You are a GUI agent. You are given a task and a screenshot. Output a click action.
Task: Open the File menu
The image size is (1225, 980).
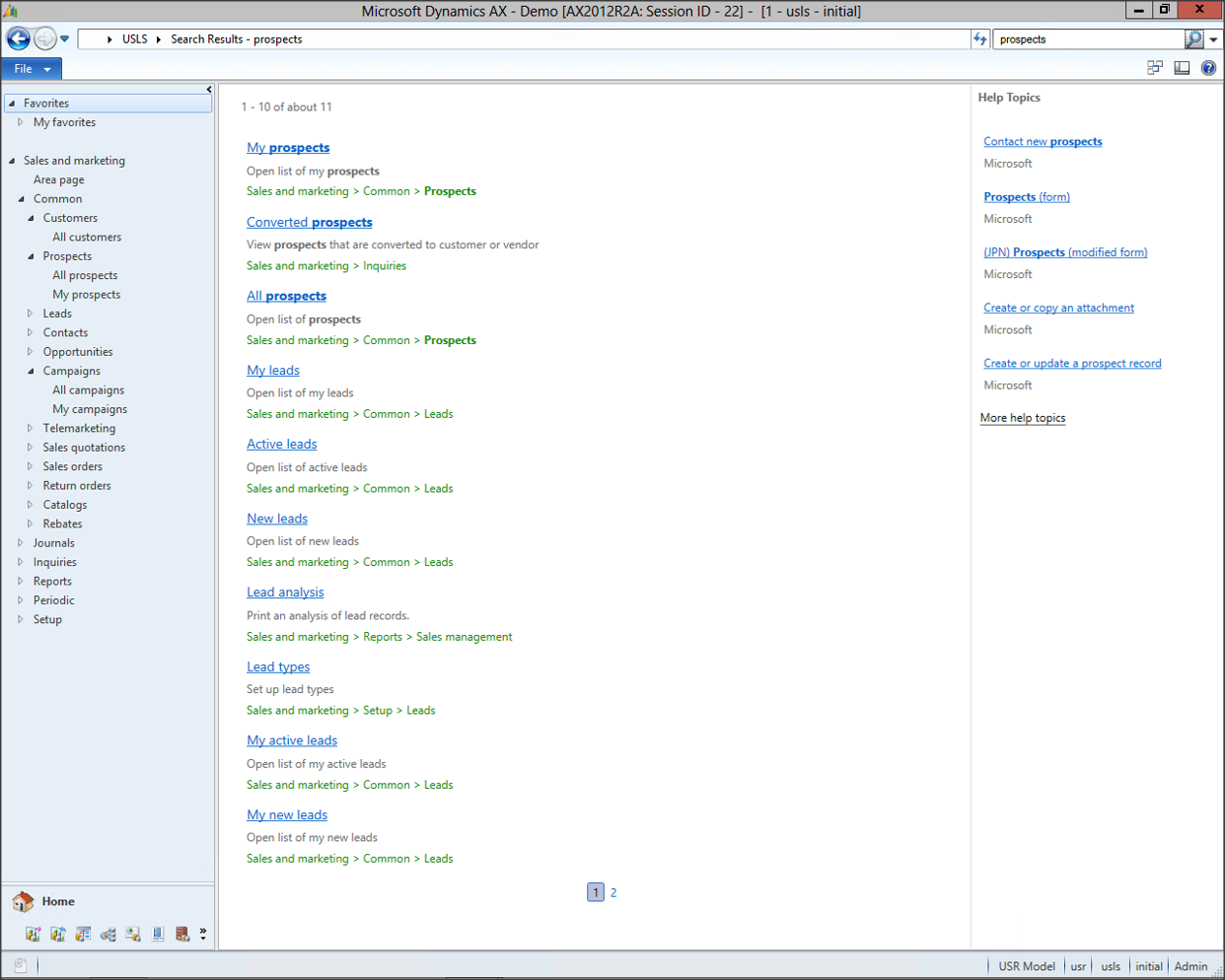click(32, 69)
